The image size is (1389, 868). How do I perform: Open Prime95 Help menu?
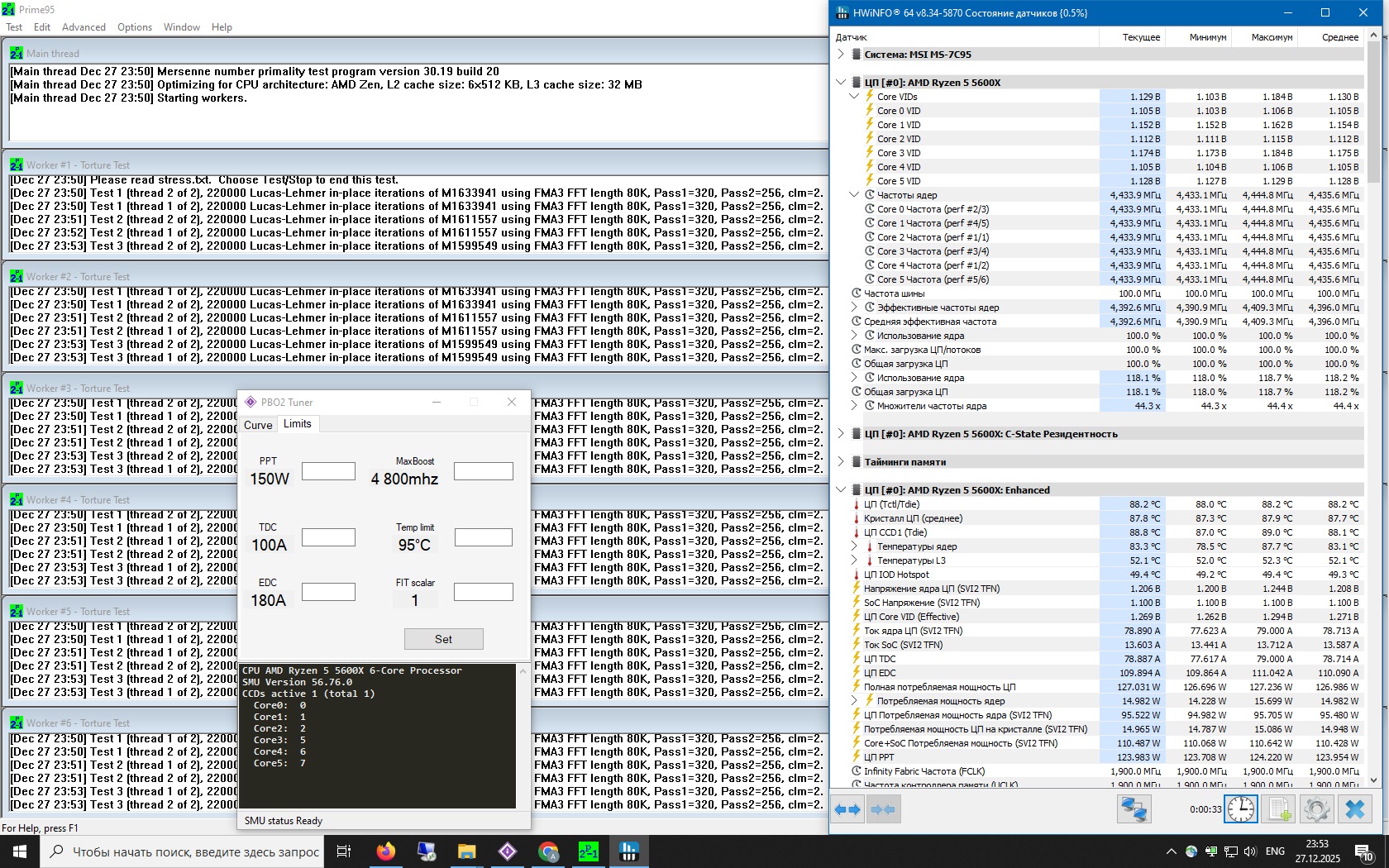pos(222,27)
